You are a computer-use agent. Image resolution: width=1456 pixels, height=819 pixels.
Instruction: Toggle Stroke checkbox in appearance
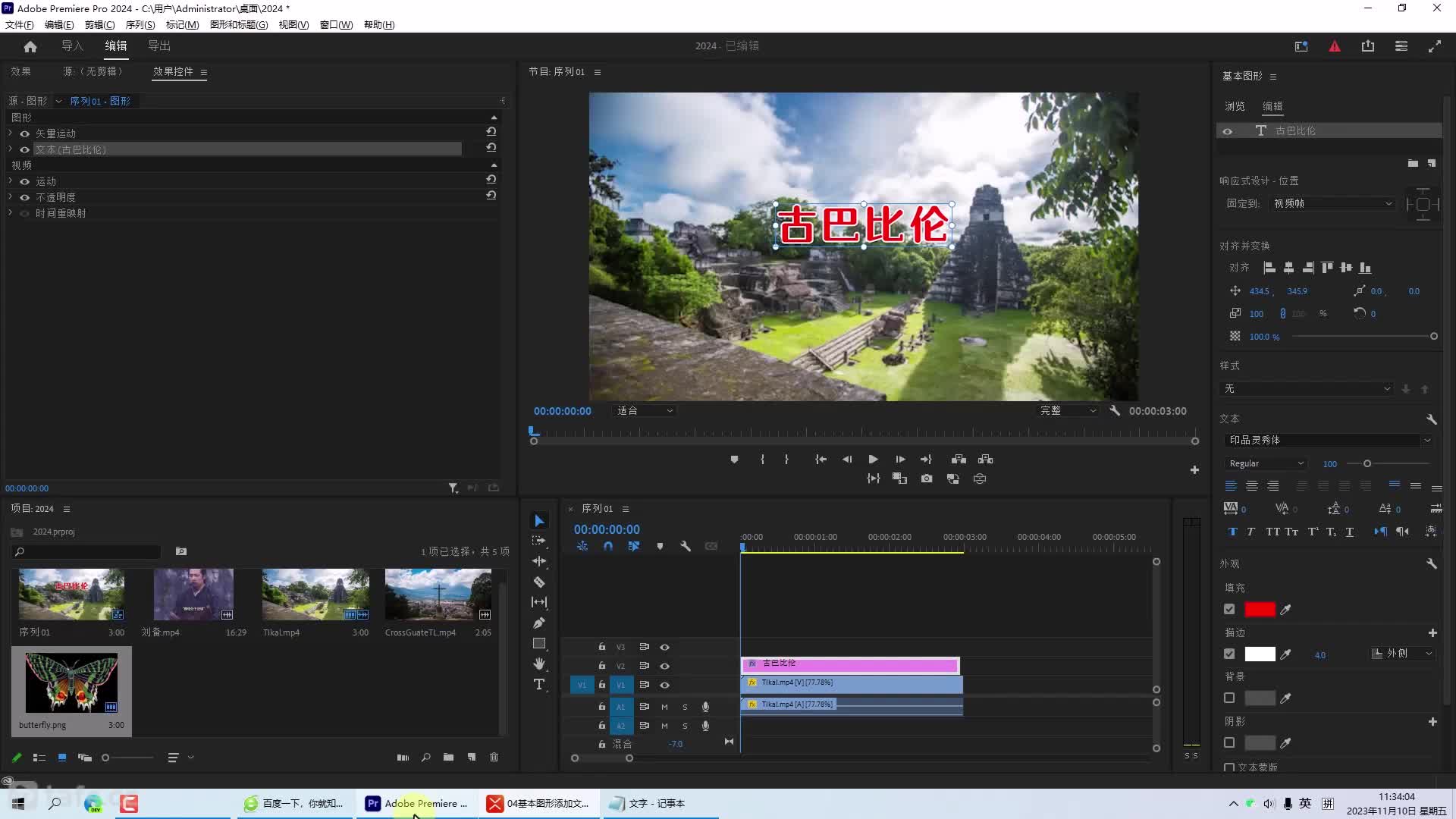1229,654
